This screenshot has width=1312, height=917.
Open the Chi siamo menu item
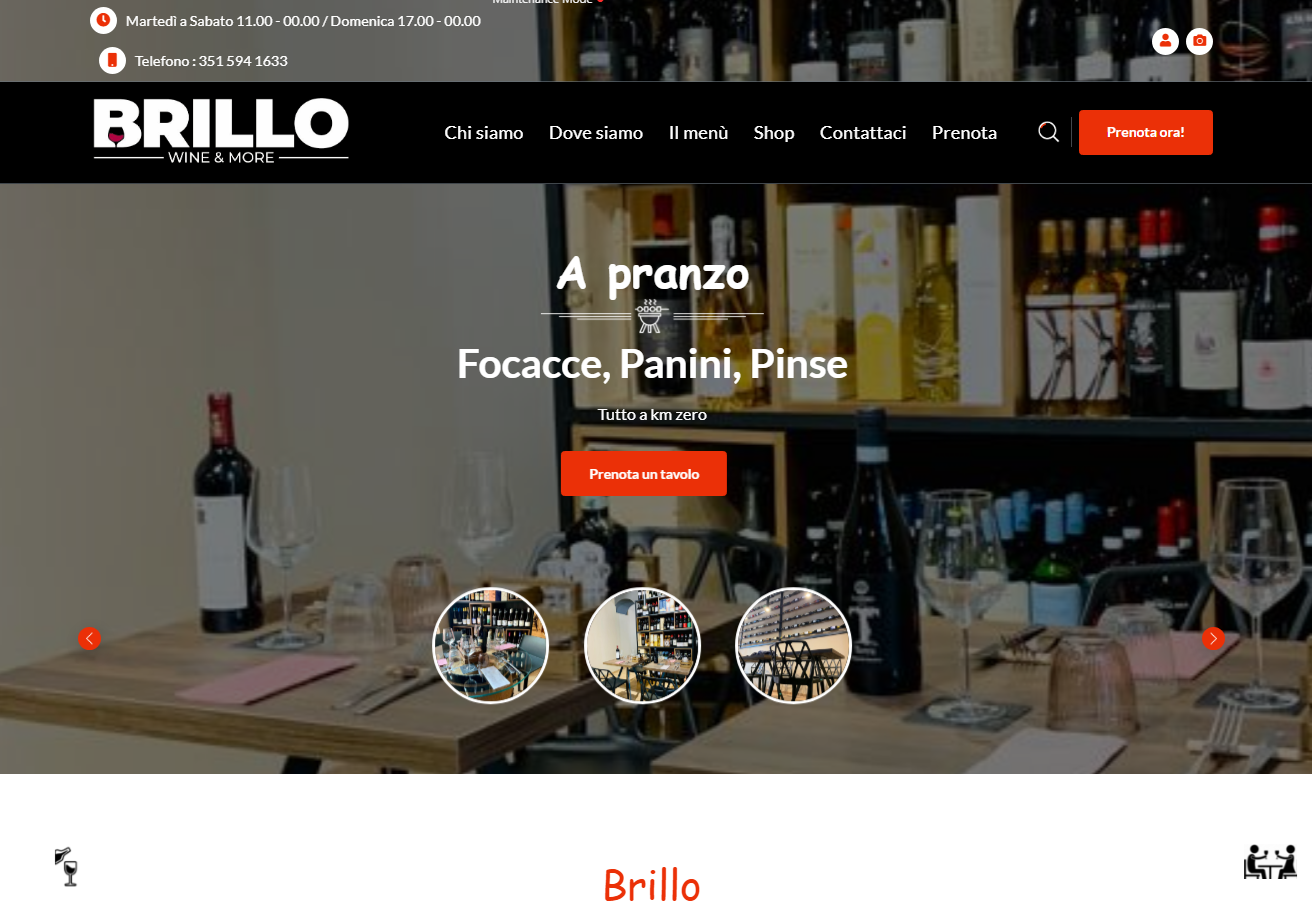pyautogui.click(x=484, y=133)
